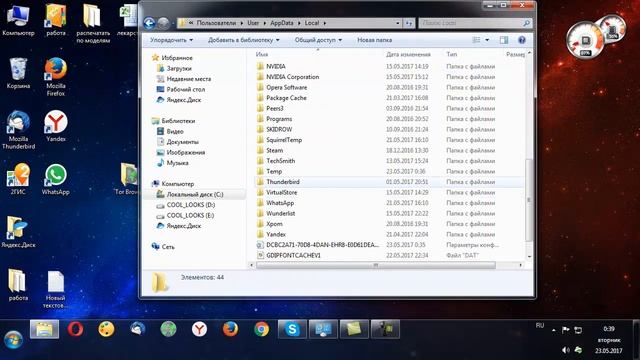Viewport: 640px width, 360px height.
Task: Select Загрузки in navigation pane
Action: [179, 69]
